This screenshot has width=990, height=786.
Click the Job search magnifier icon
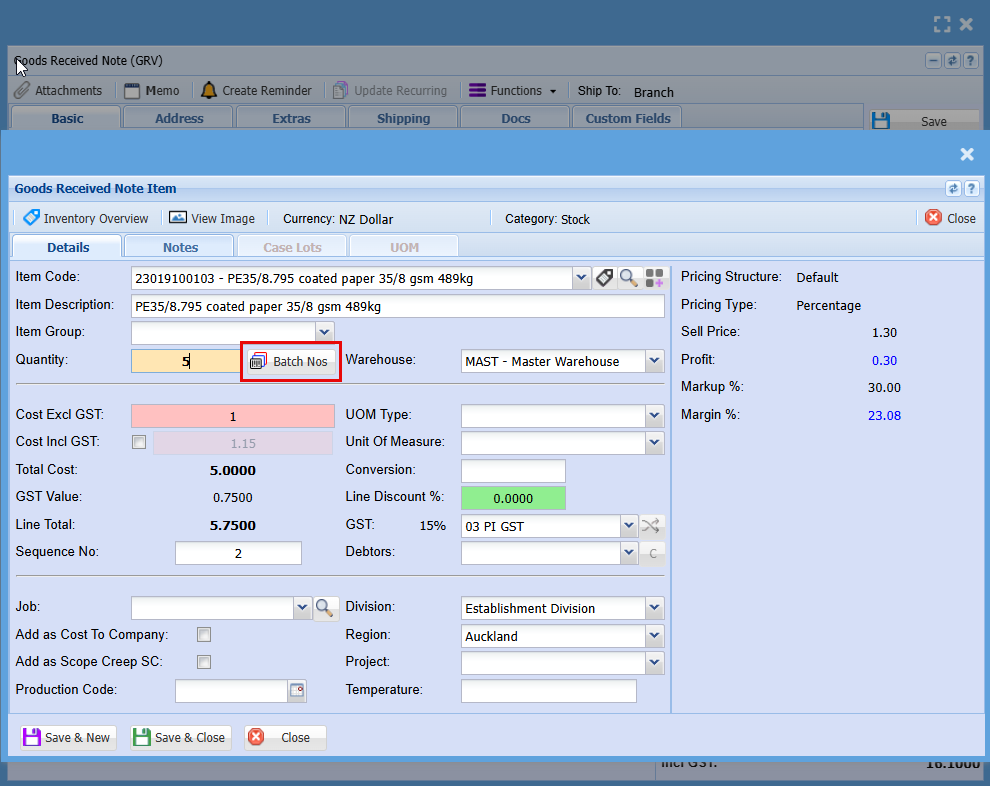point(326,607)
